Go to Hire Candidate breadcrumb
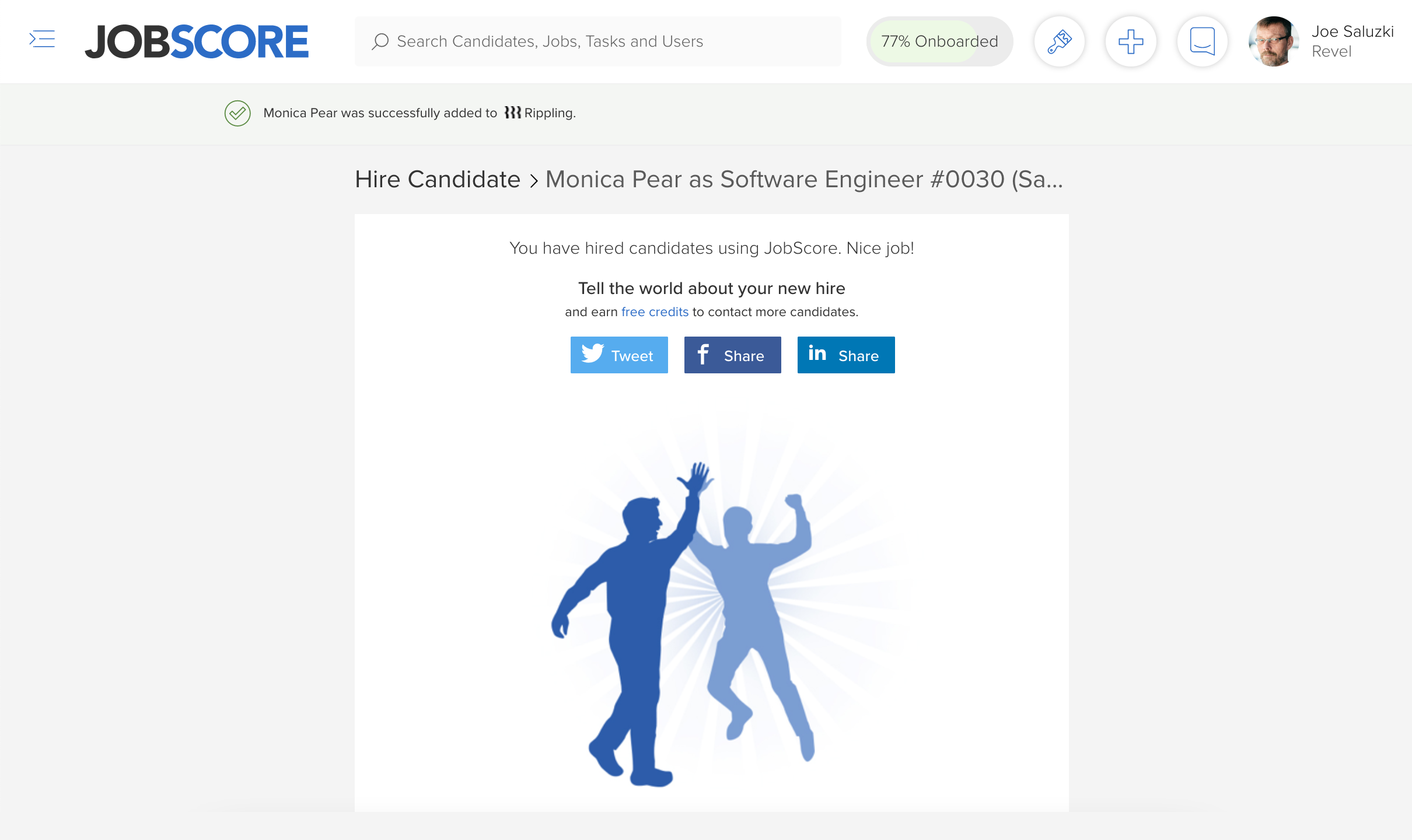This screenshot has width=1412, height=840. point(438,180)
